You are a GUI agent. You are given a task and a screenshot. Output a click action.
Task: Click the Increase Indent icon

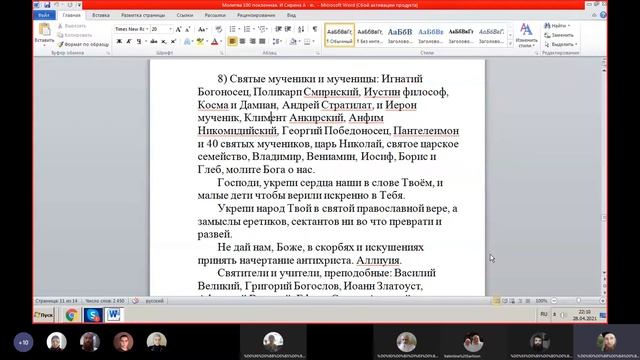[x=288, y=29]
